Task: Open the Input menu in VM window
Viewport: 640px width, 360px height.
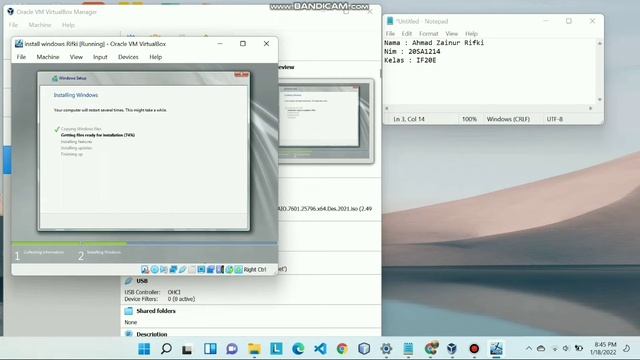Action: click(x=100, y=57)
